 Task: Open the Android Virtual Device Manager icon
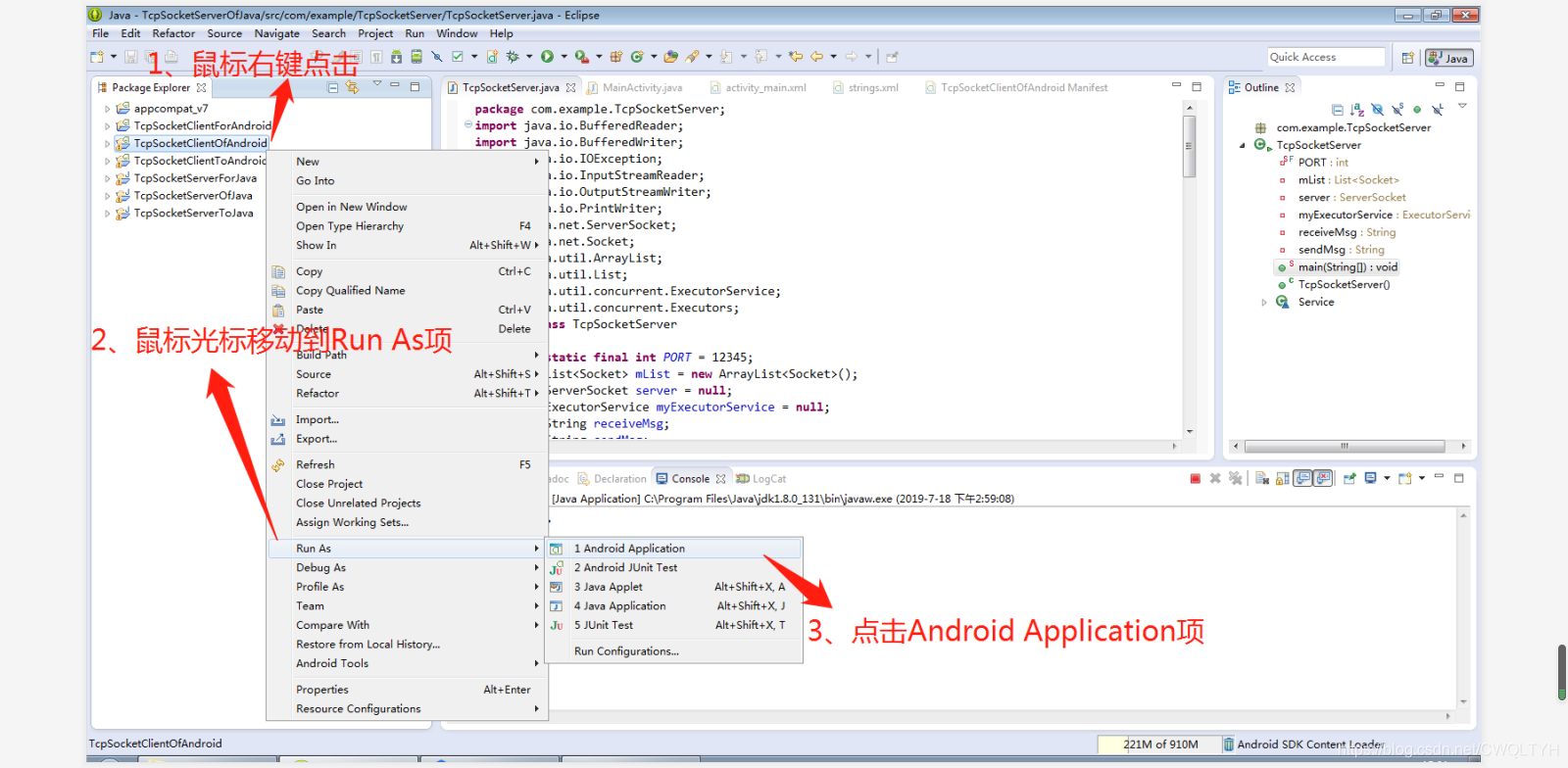(416, 57)
